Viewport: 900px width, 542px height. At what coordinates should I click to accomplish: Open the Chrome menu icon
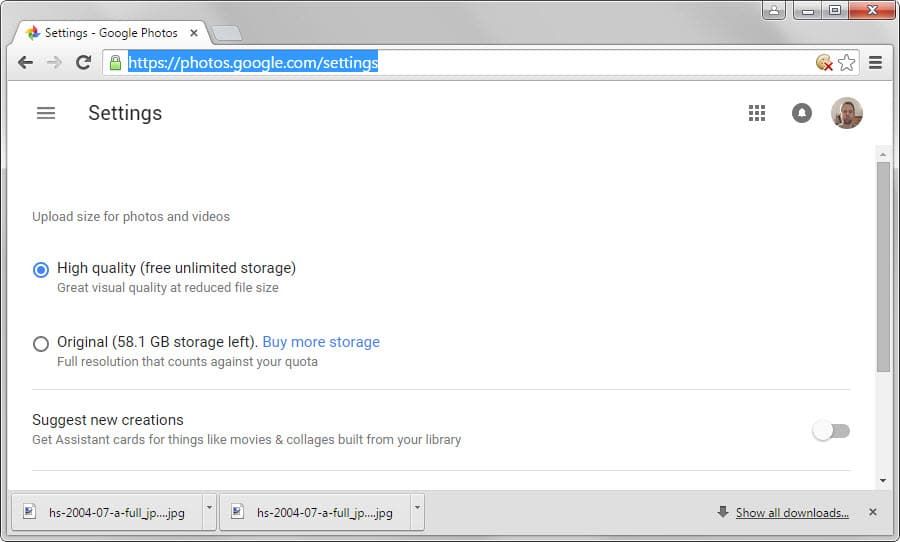pyautogui.click(x=875, y=62)
